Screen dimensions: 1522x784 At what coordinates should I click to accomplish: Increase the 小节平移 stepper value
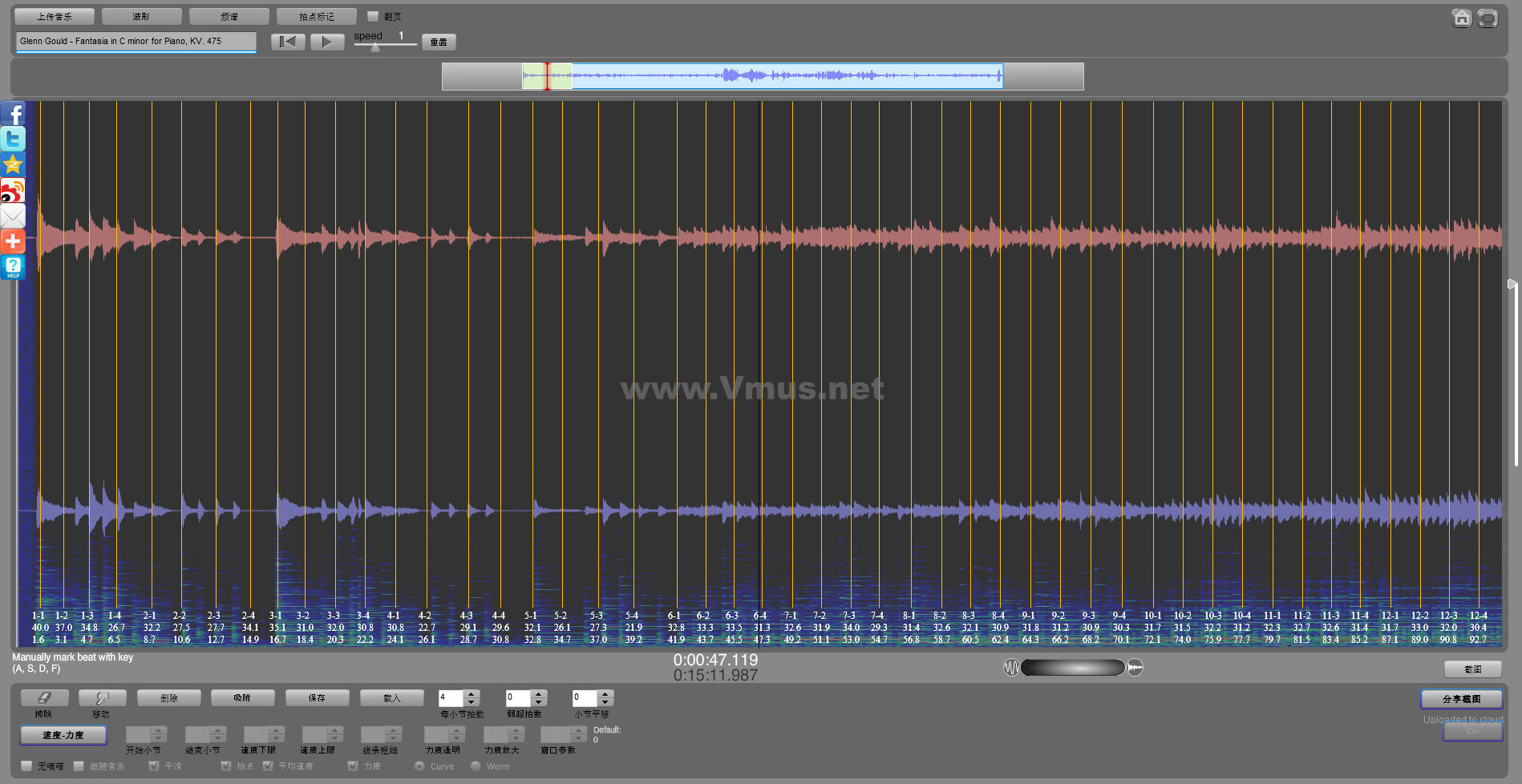pos(605,694)
